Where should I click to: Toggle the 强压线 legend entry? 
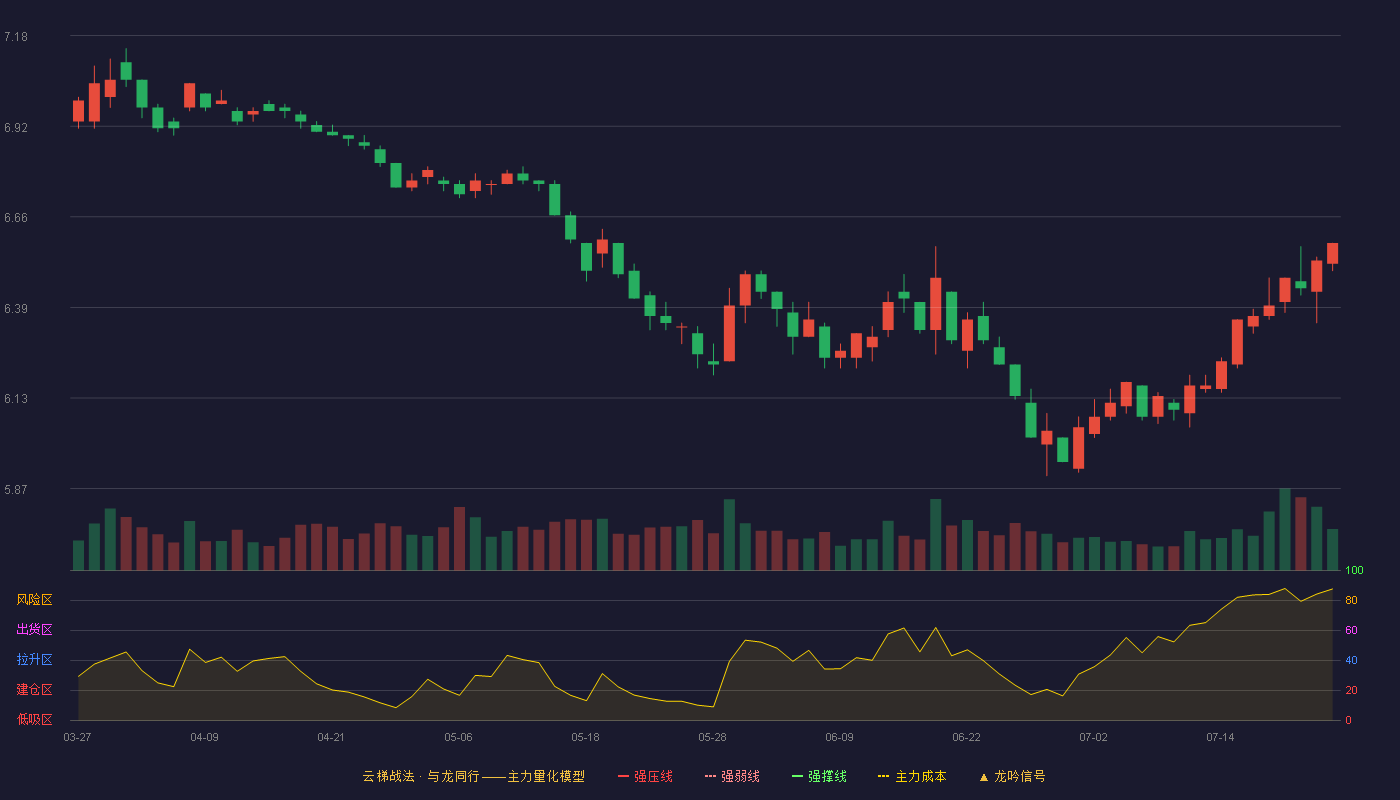645,776
